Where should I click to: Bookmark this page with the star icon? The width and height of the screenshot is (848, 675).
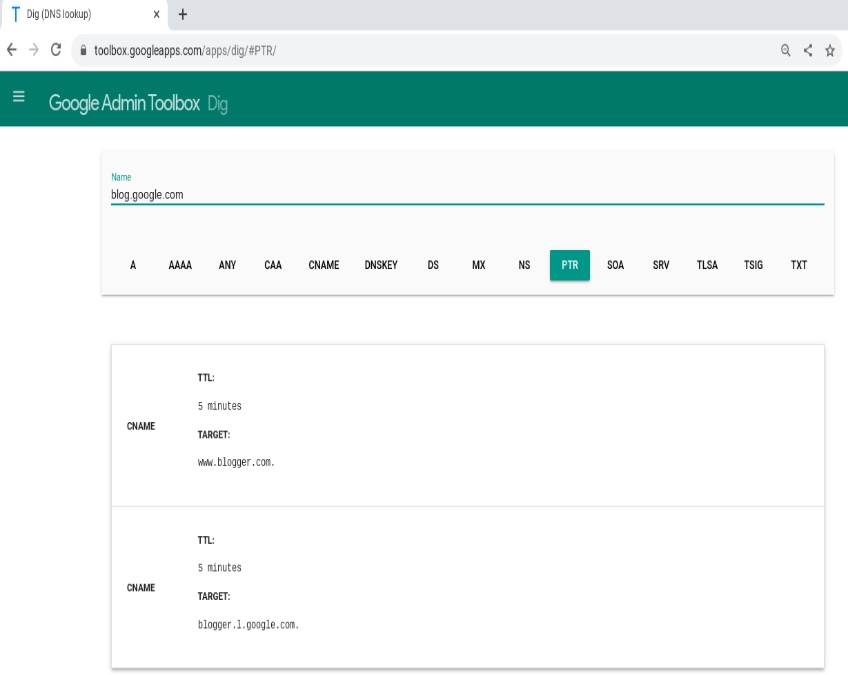click(830, 50)
